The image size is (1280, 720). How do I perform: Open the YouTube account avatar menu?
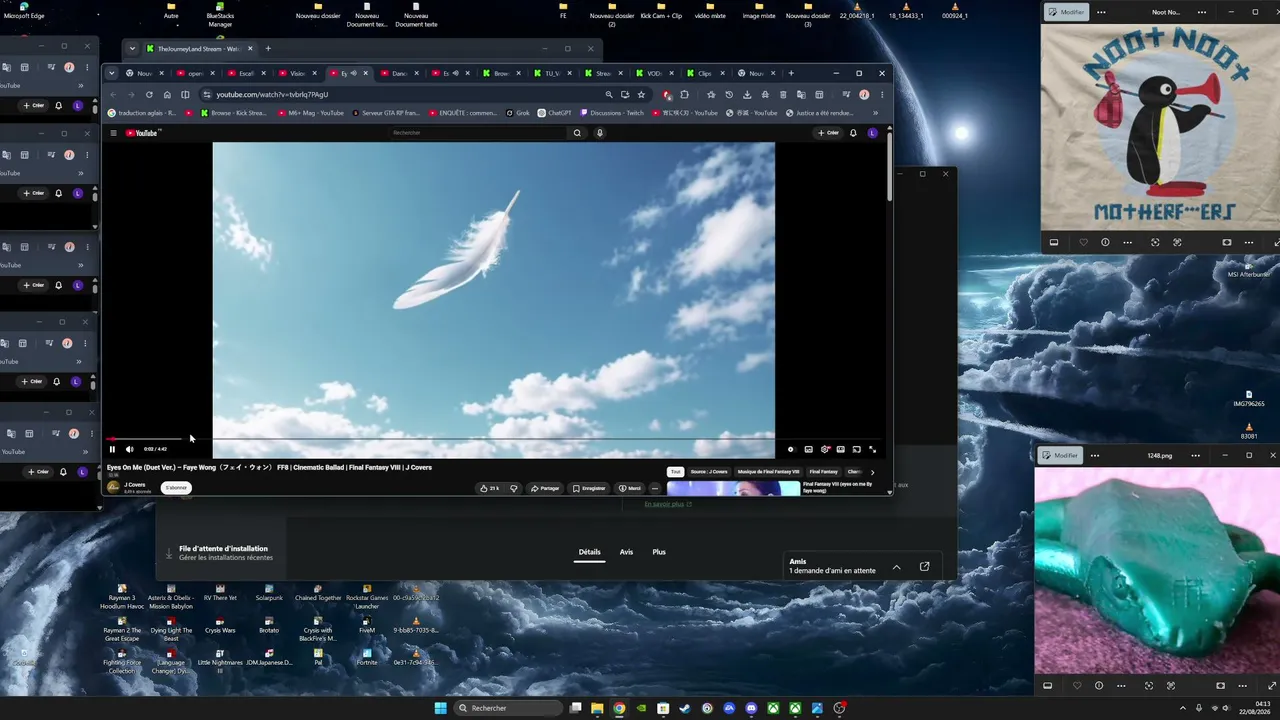pyautogui.click(x=873, y=133)
